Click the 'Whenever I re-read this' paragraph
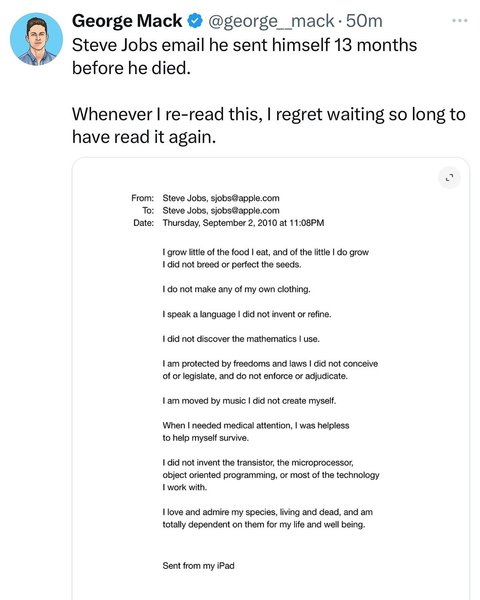The width and height of the screenshot is (480, 600). (x=269, y=126)
